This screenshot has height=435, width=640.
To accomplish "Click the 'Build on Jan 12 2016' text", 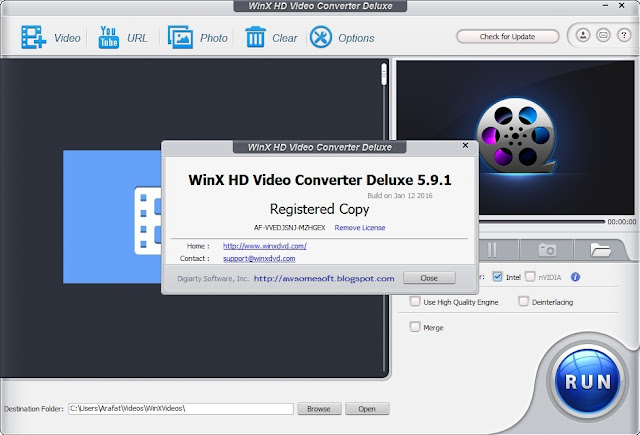I will pos(400,195).
